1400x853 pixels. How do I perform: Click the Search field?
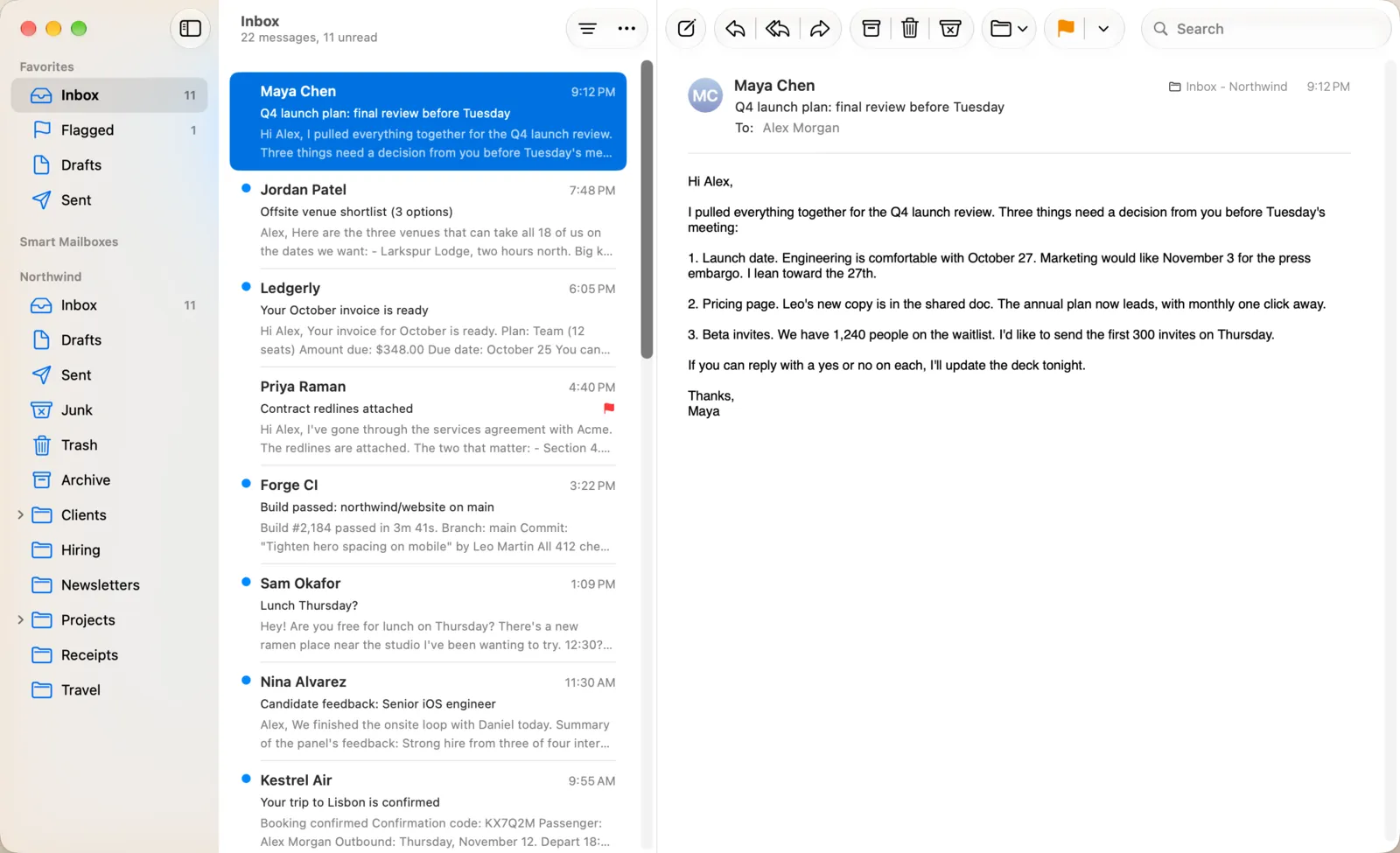coord(1266,29)
